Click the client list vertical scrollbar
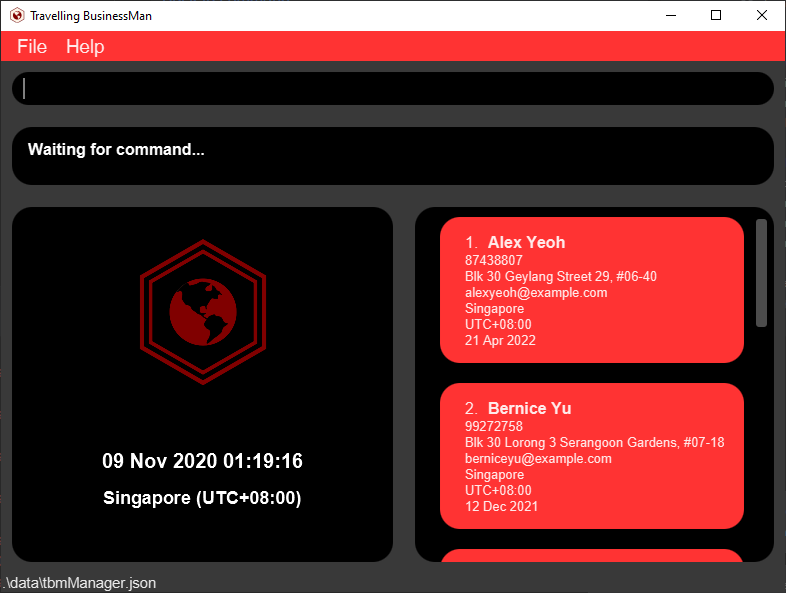The height and width of the screenshot is (593, 786). point(761,273)
